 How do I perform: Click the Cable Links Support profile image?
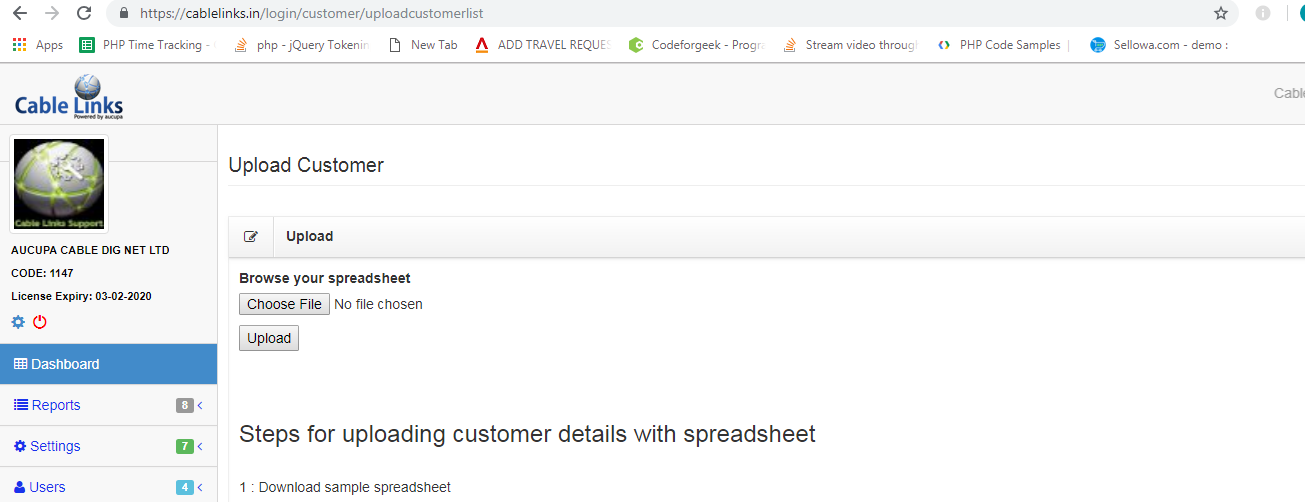pos(59,185)
